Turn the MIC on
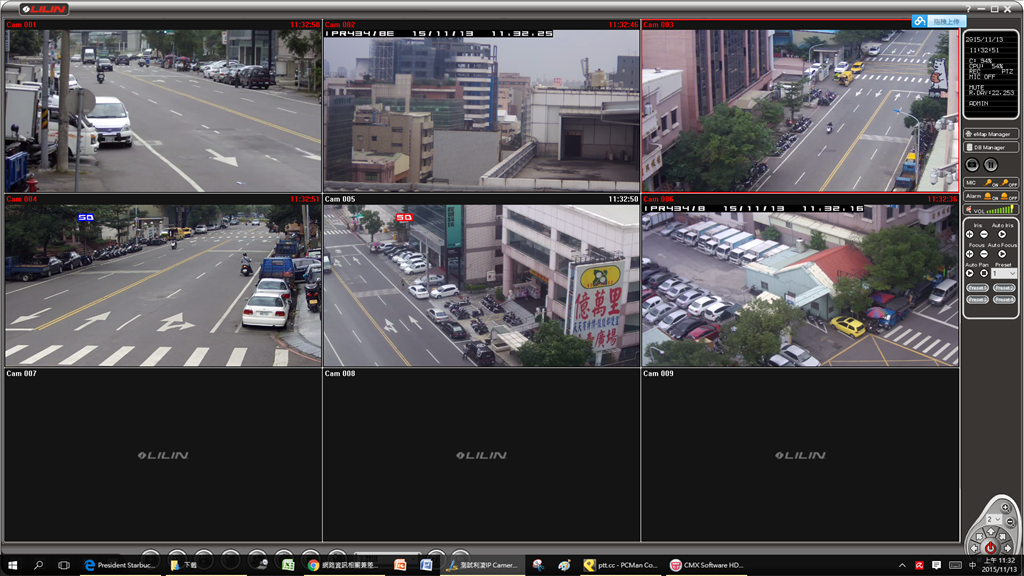Viewport: 1024px width, 576px height. 991,183
